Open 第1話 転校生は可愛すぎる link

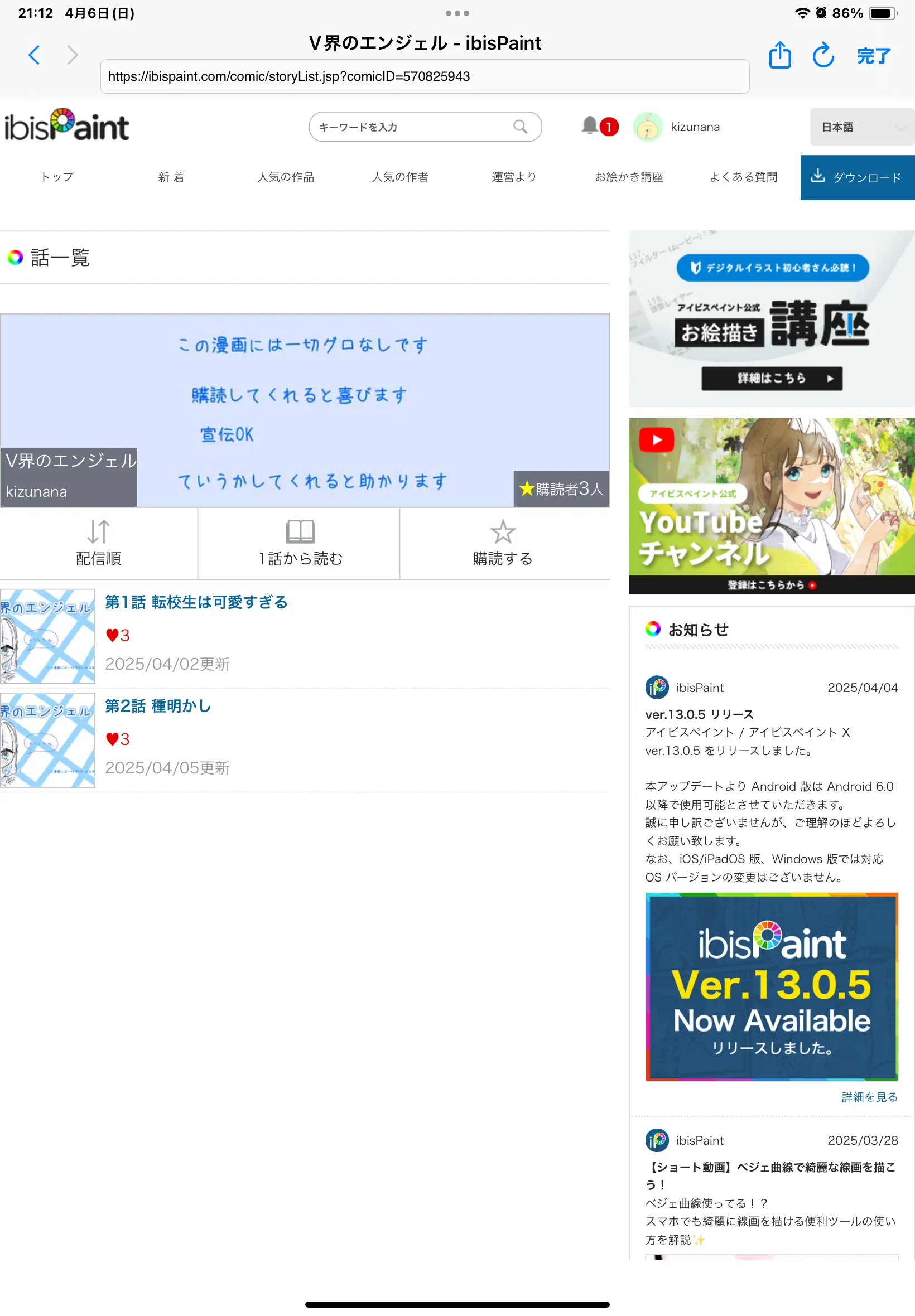pos(196,602)
